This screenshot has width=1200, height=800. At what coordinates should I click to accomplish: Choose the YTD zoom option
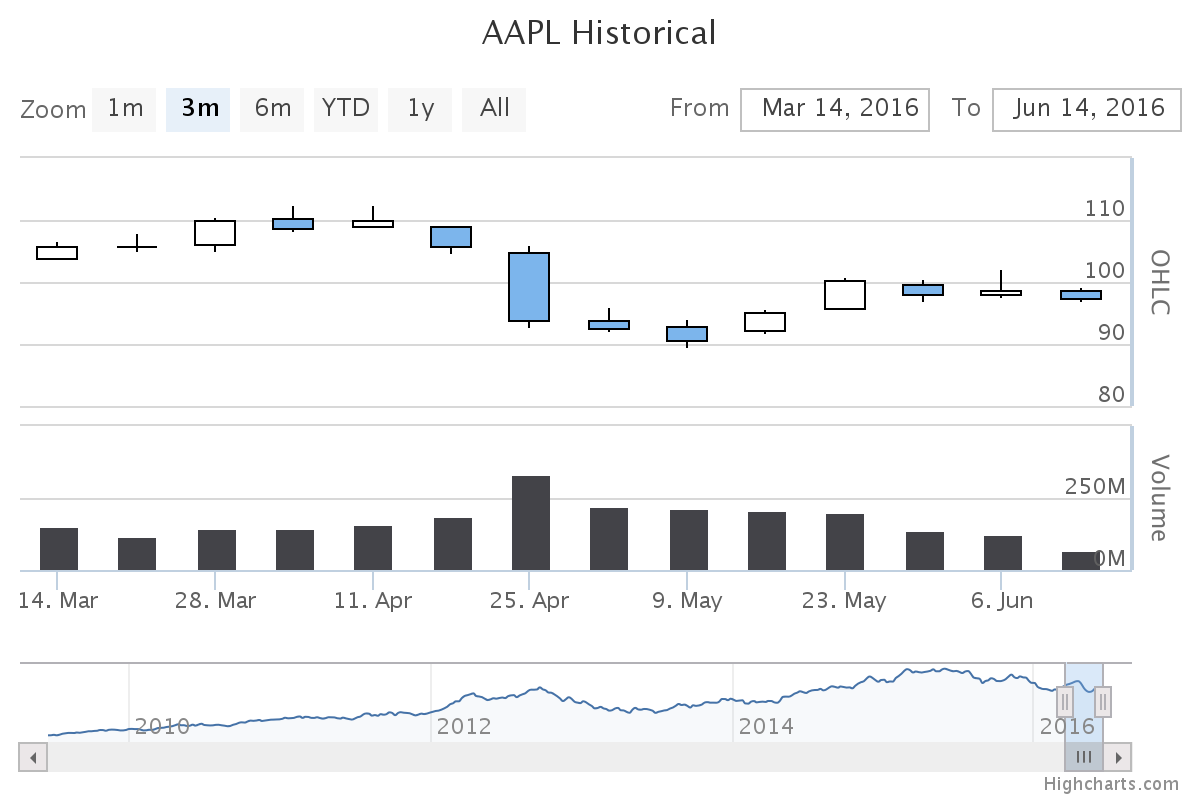point(346,109)
